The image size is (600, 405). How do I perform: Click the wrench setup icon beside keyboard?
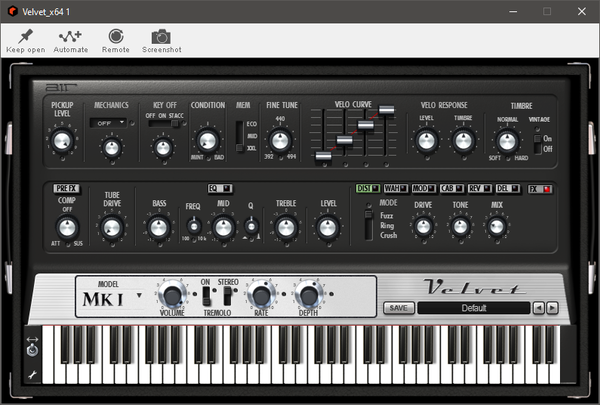(33, 375)
